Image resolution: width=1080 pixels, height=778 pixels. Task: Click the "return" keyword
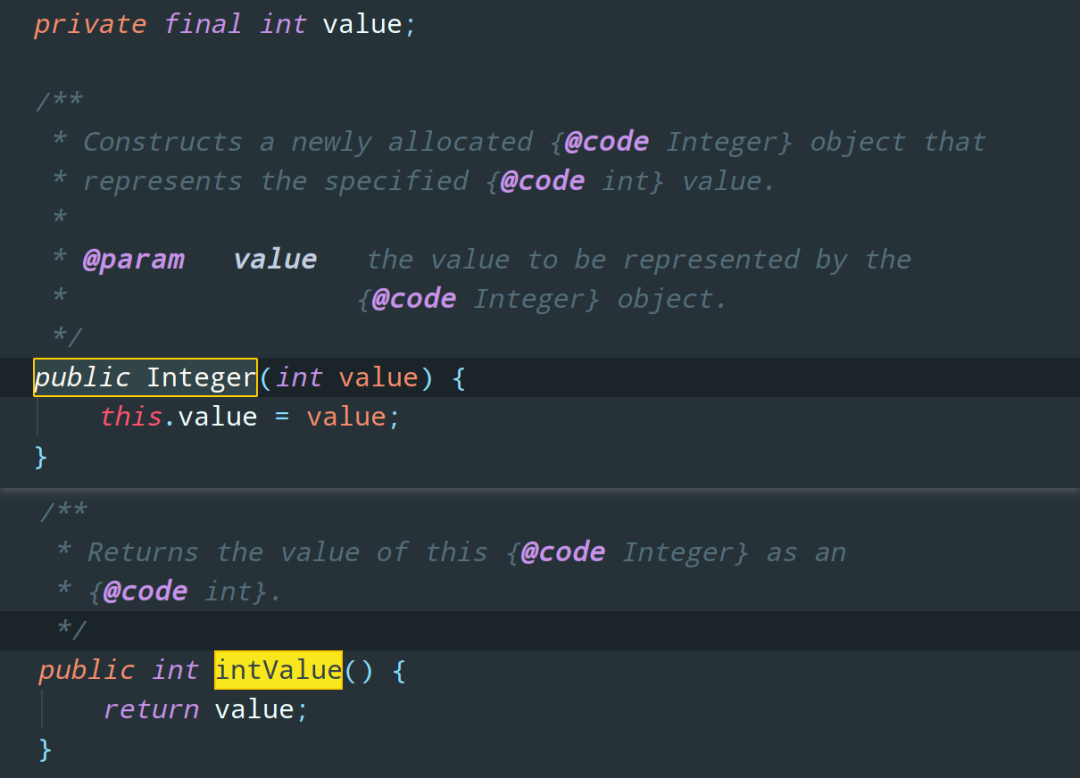[x=151, y=710]
